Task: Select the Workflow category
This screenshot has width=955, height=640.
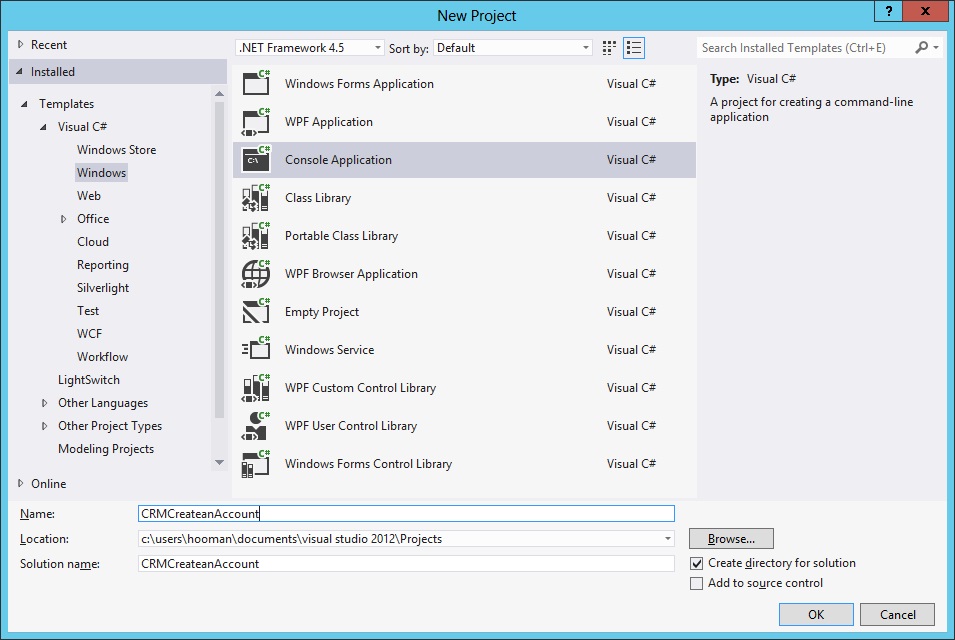Action: click(102, 357)
